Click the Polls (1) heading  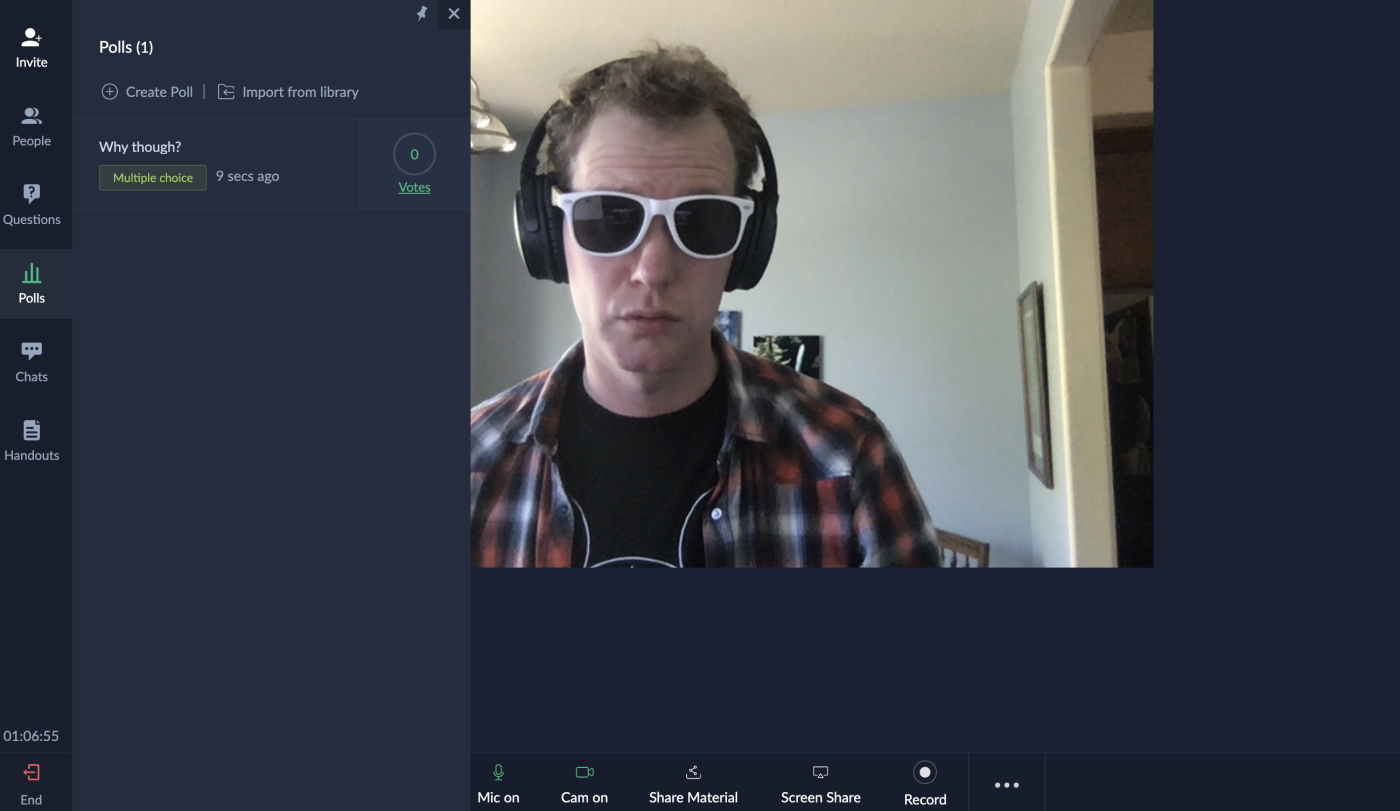[x=126, y=47]
